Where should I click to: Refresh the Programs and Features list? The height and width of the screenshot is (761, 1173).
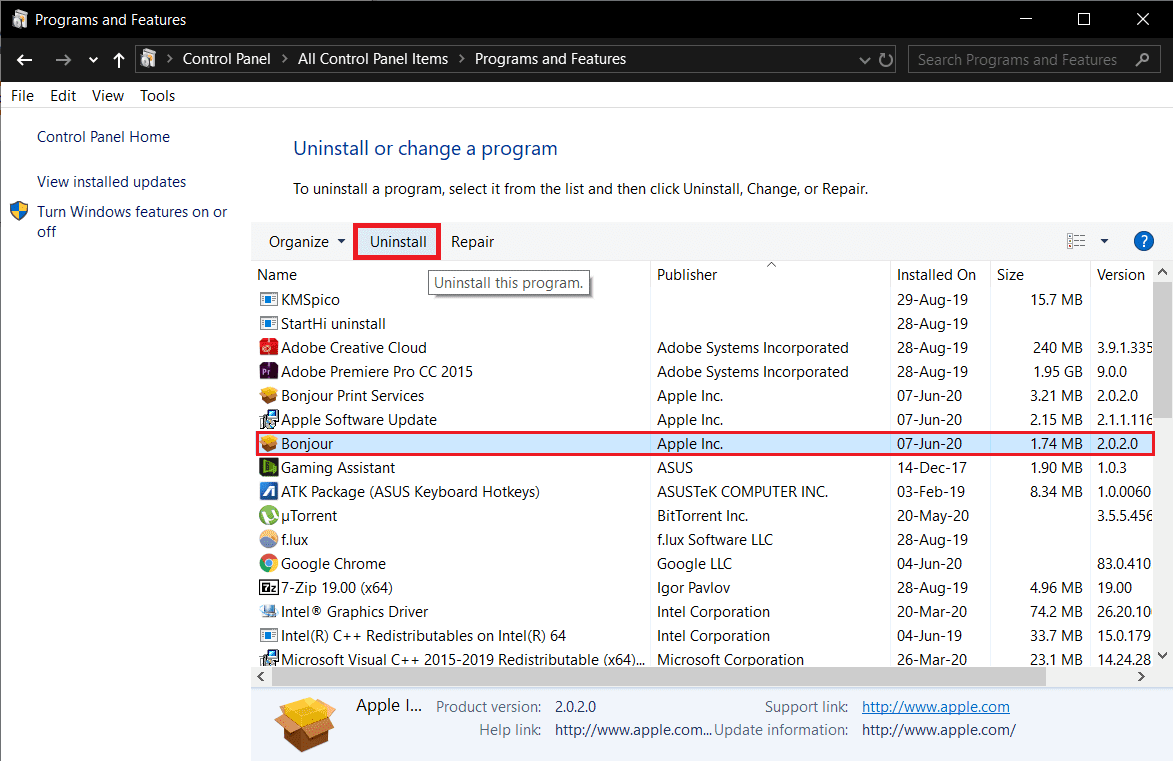pos(885,60)
